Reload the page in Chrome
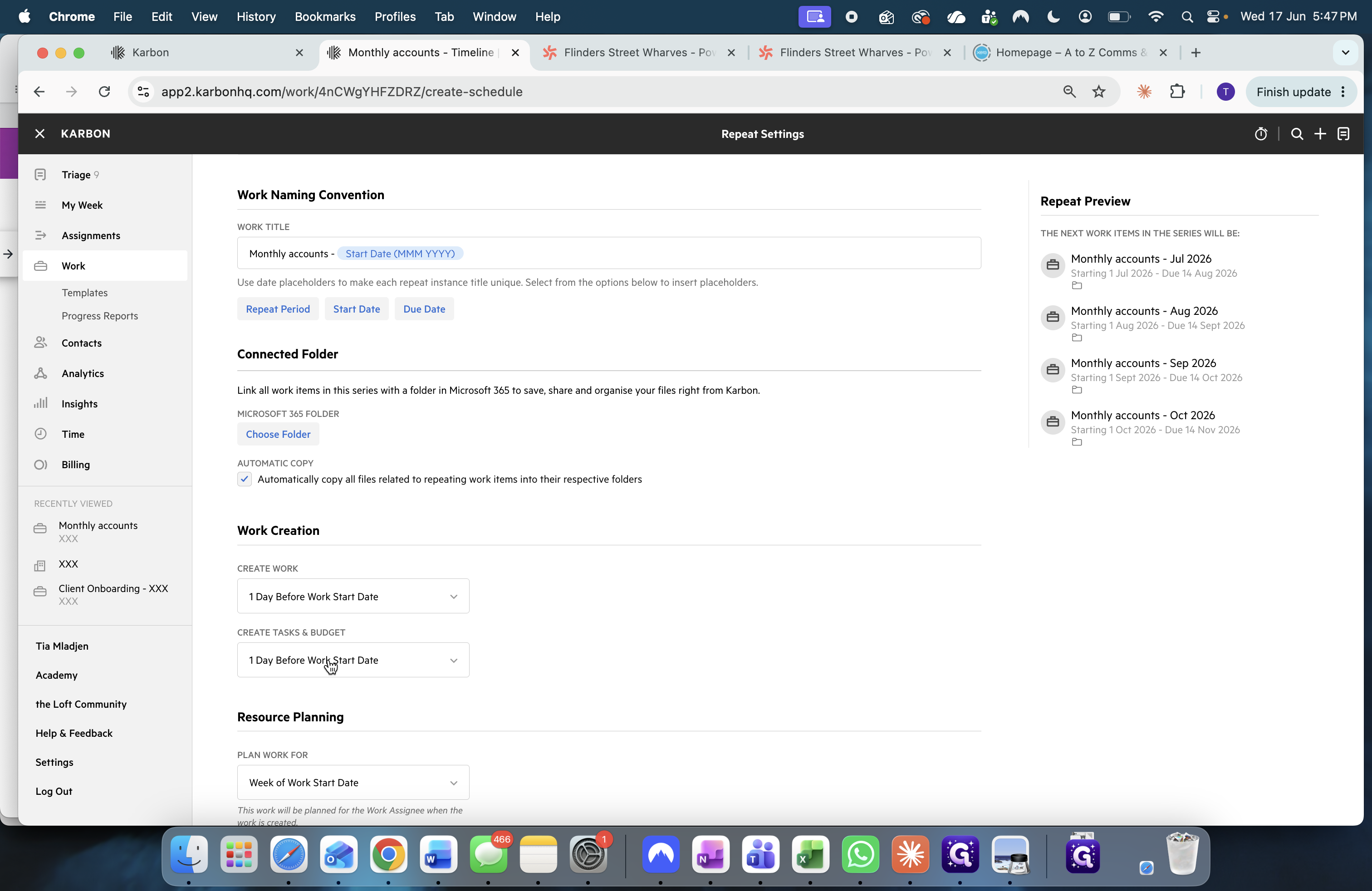 coord(104,92)
